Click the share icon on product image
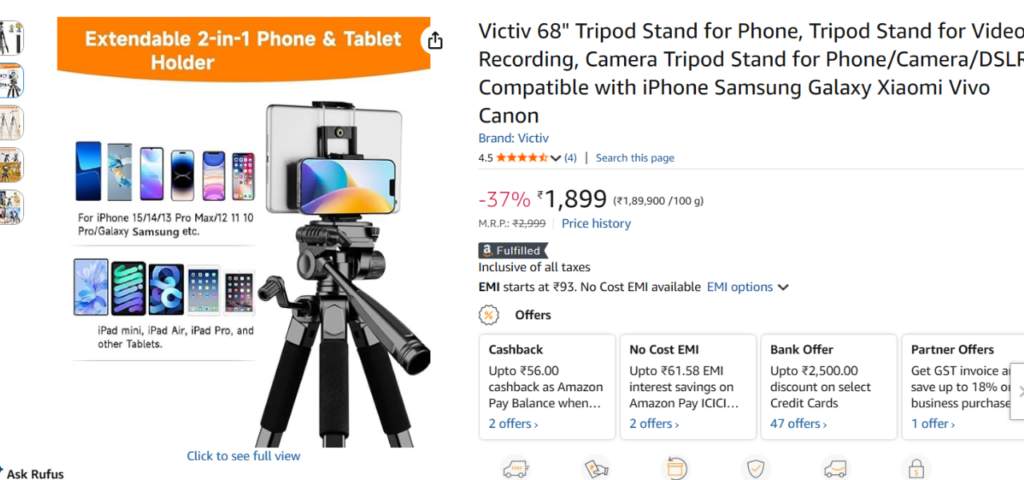The height and width of the screenshot is (480, 1024). coord(434,41)
